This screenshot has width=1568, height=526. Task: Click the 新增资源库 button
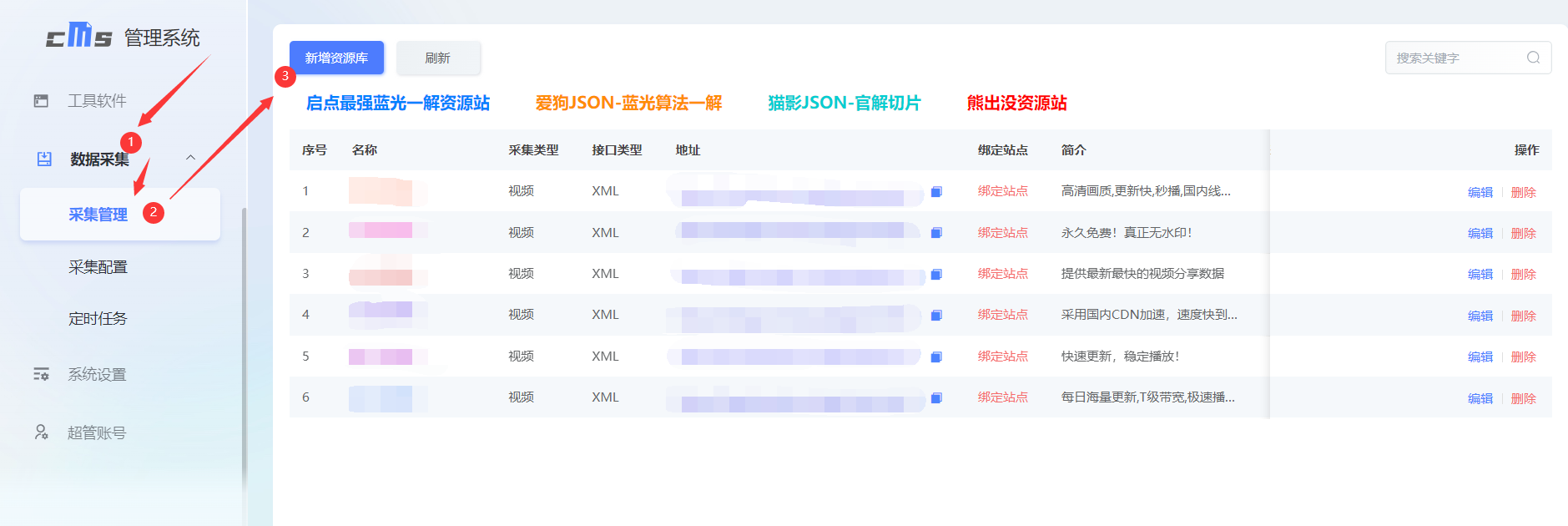pyautogui.click(x=336, y=58)
